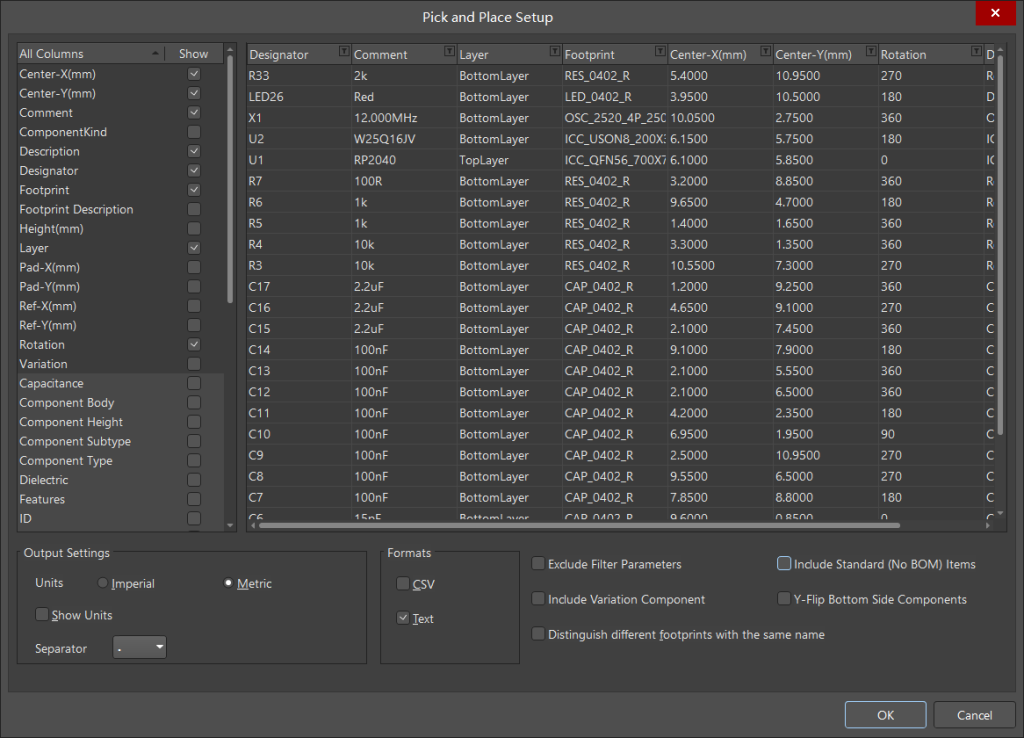The height and width of the screenshot is (738, 1024).
Task: Enable Y-Flip Bottom Side Components
Action: (x=784, y=599)
